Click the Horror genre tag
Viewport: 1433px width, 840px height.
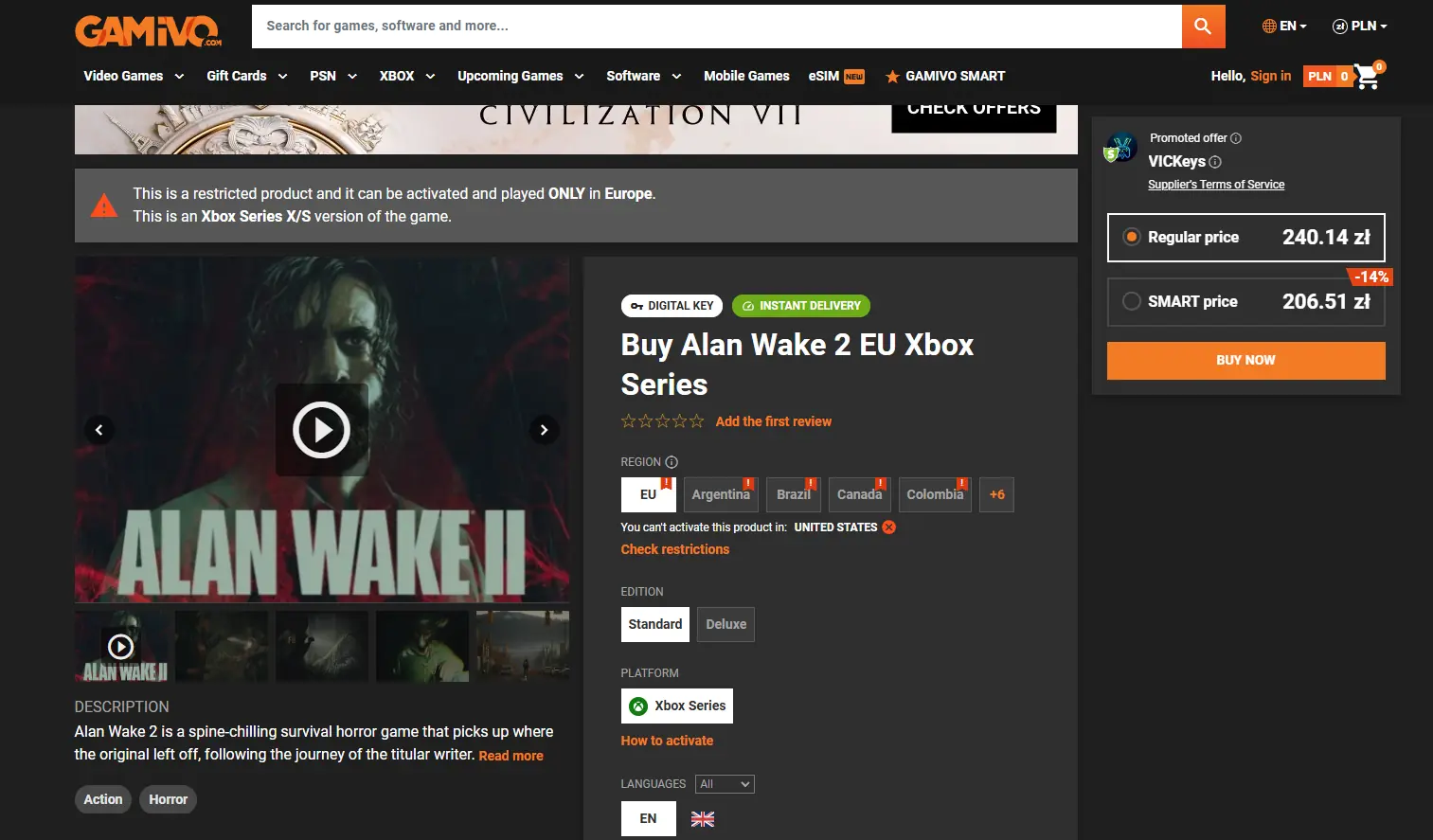click(x=169, y=799)
